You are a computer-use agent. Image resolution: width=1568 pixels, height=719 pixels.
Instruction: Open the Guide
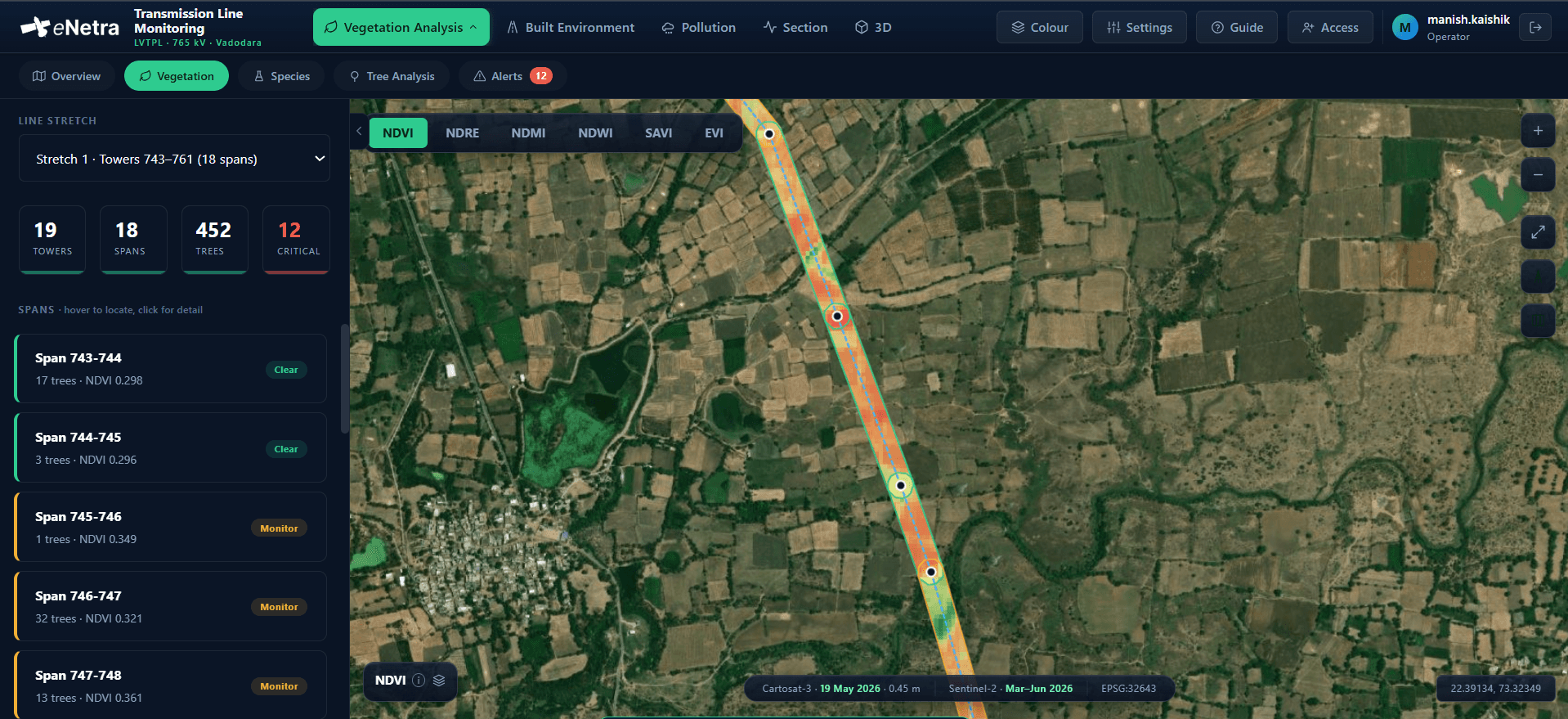click(x=1237, y=27)
